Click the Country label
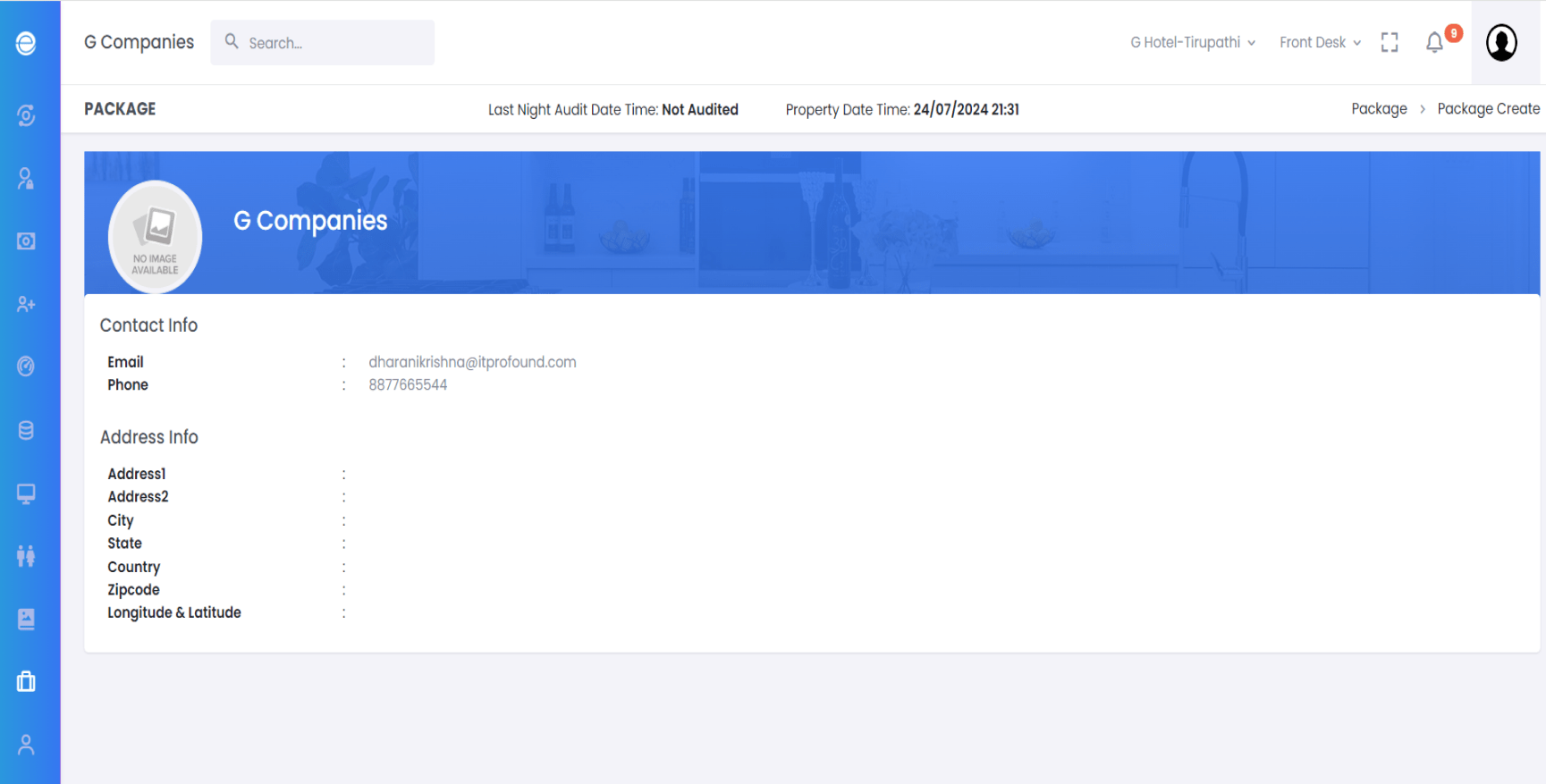The width and height of the screenshot is (1546, 784). (134, 567)
